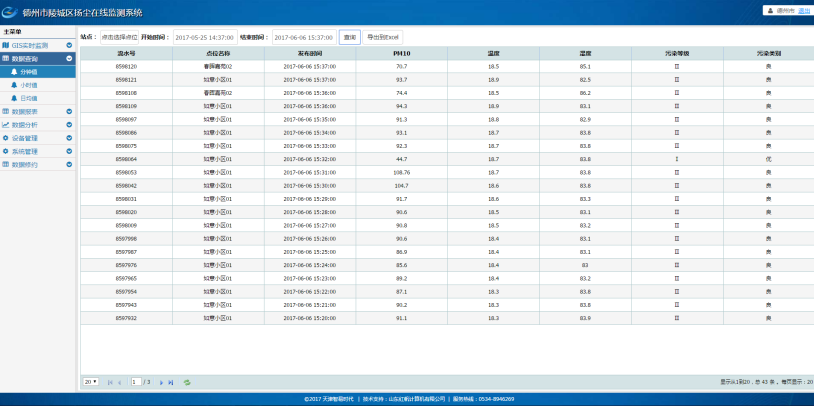This screenshot has height=406, width=815.
Task: Go to the next page arrow
Action: pyautogui.click(x=162, y=382)
